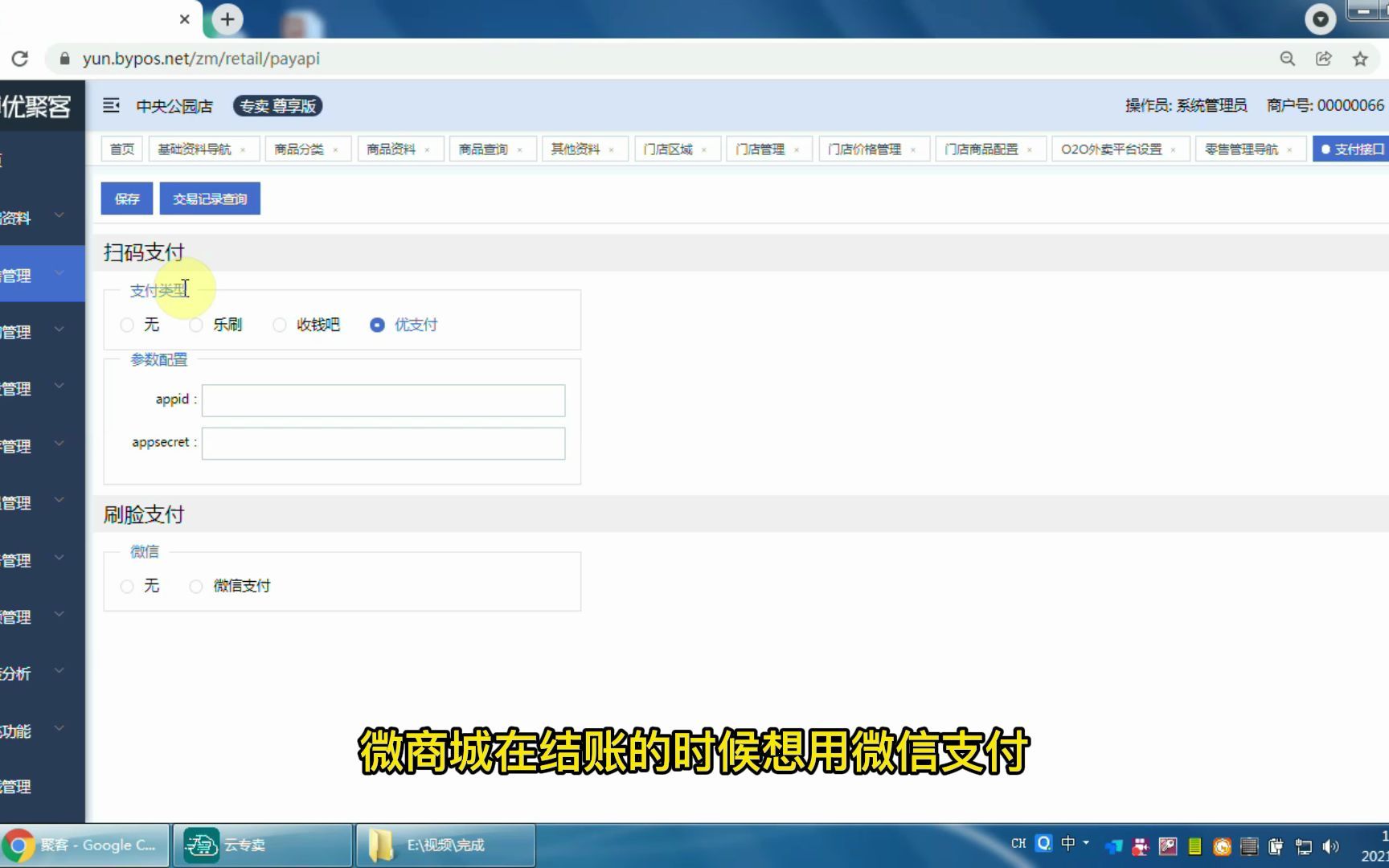Select the 微信支付 face payment radio
This screenshot has height=868, width=1389.
point(196,586)
